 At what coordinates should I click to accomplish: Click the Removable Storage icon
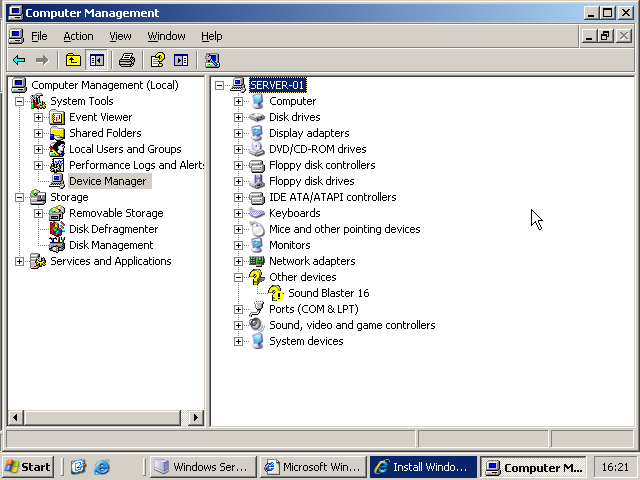57,213
